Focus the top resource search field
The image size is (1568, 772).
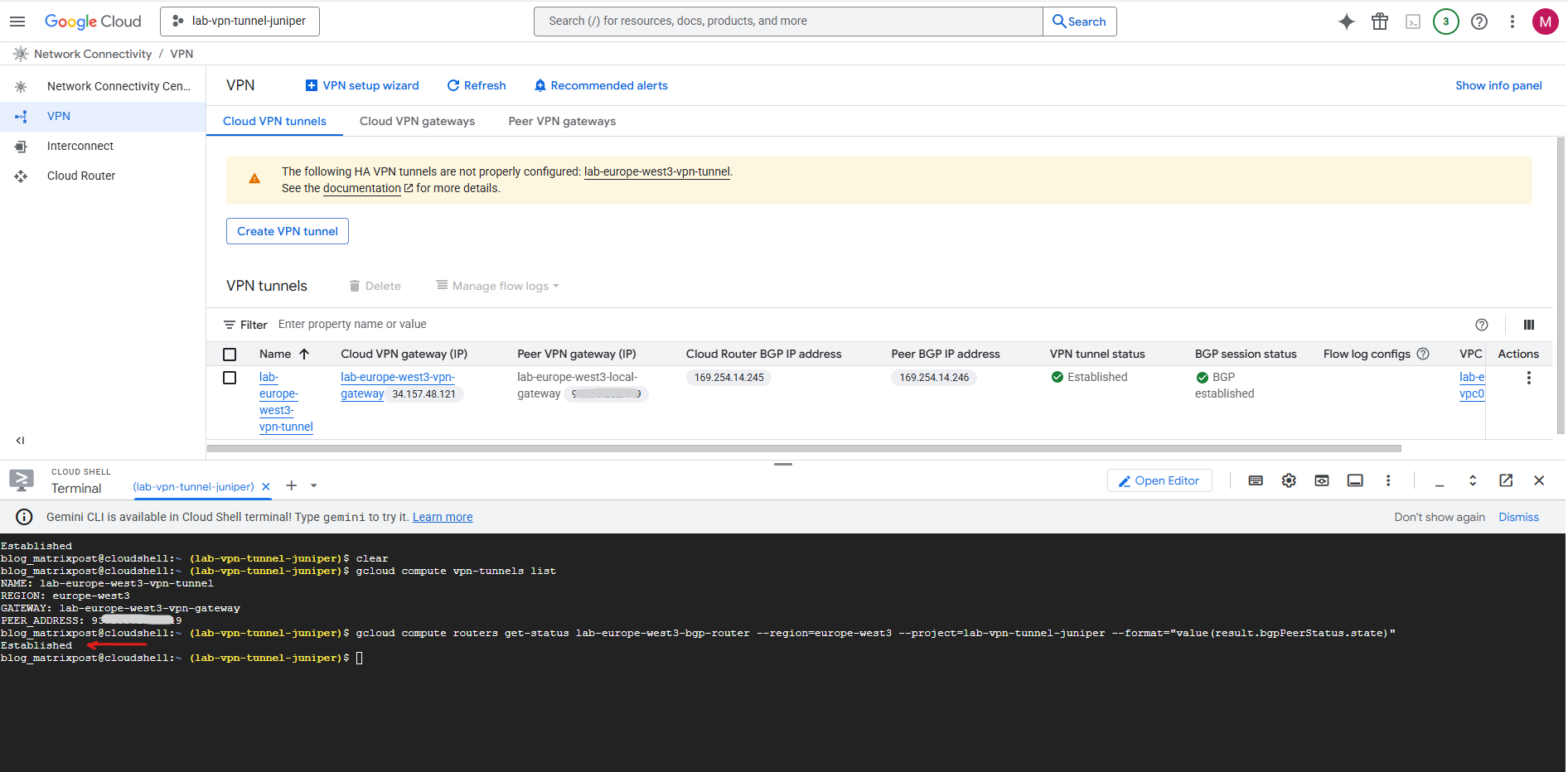[x=788, y=22]
